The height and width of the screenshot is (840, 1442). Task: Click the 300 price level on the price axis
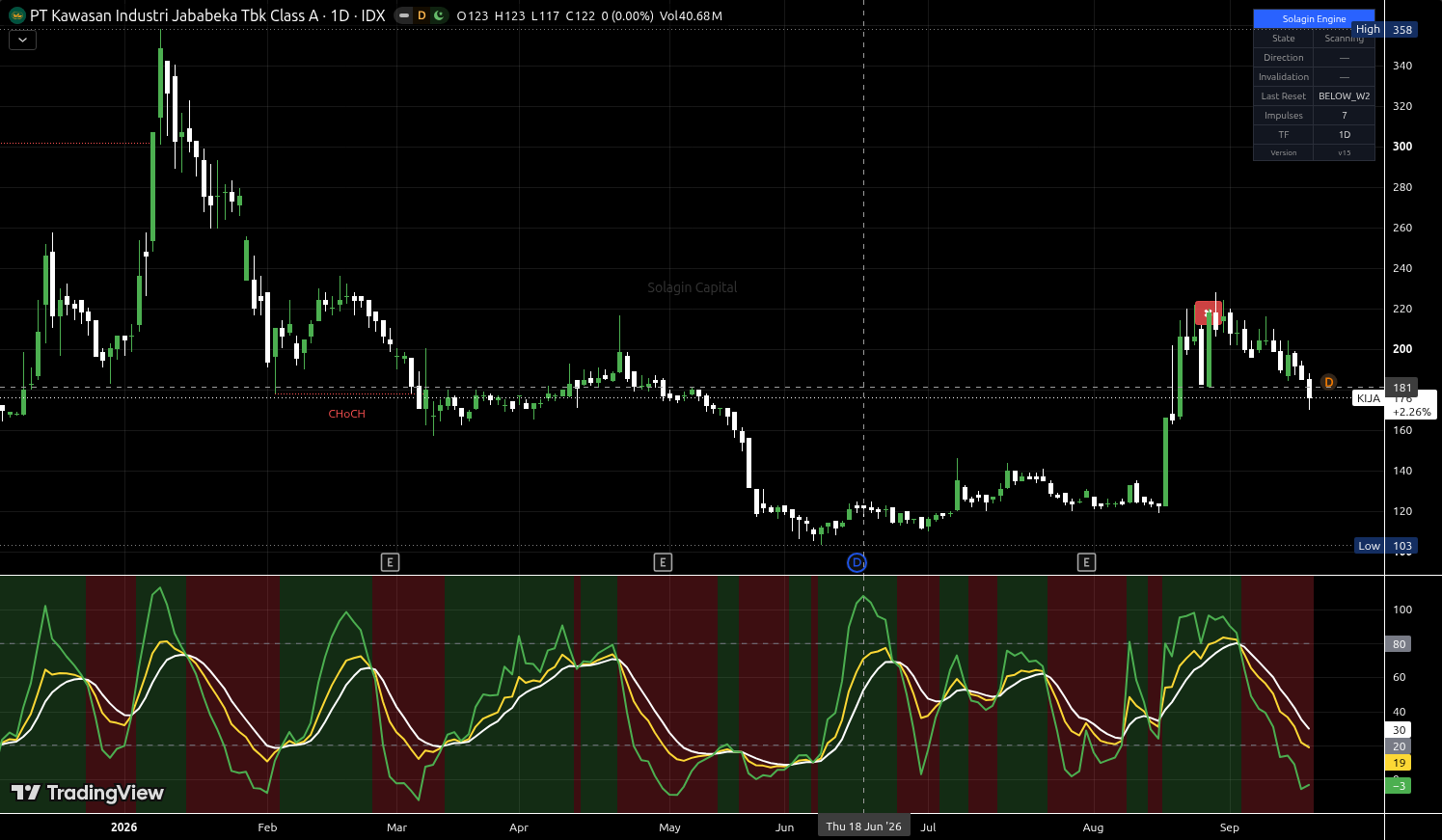(x=1402, y=147)
